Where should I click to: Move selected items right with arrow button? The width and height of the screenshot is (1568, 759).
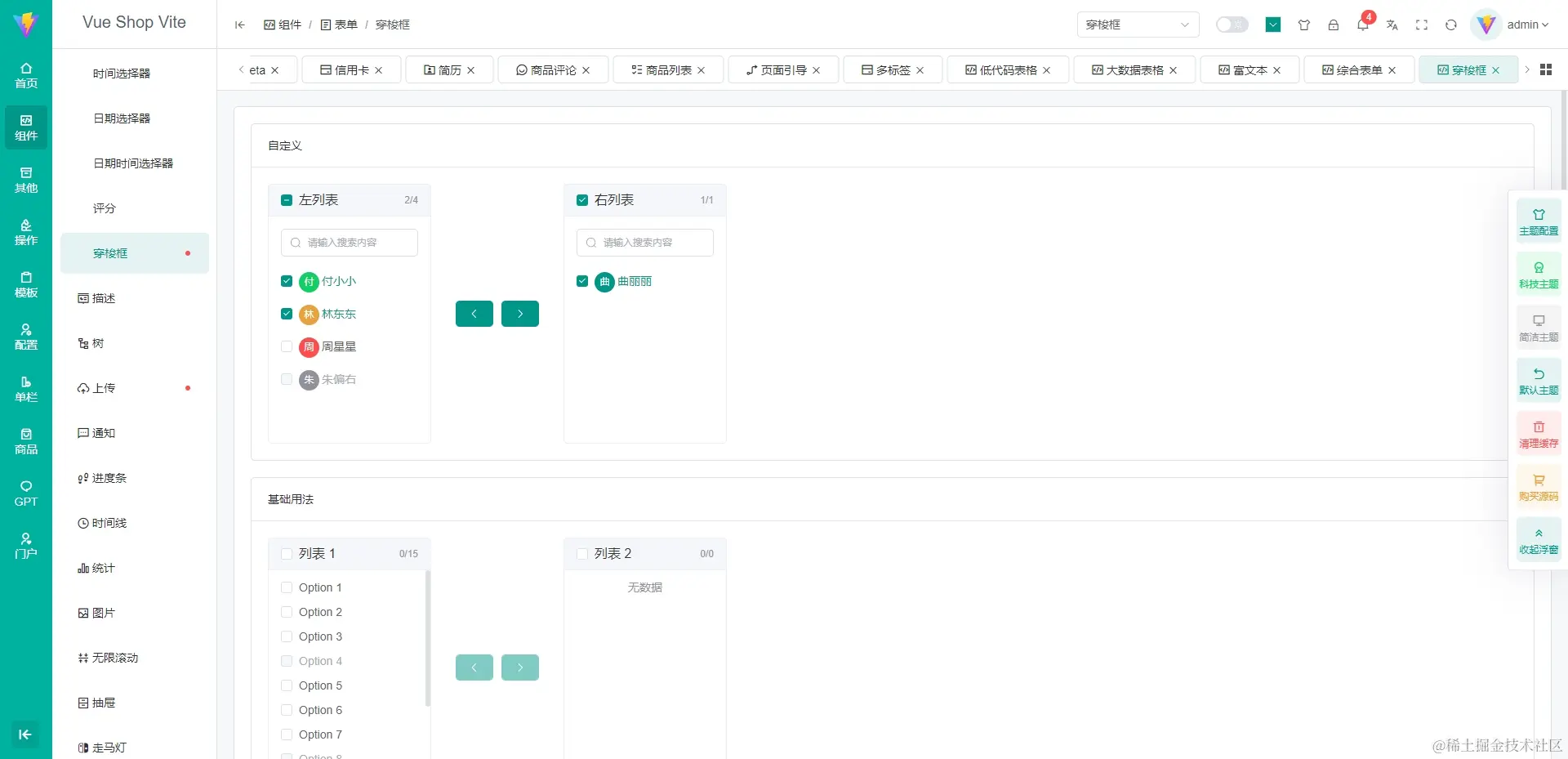(x=520, y=313)
